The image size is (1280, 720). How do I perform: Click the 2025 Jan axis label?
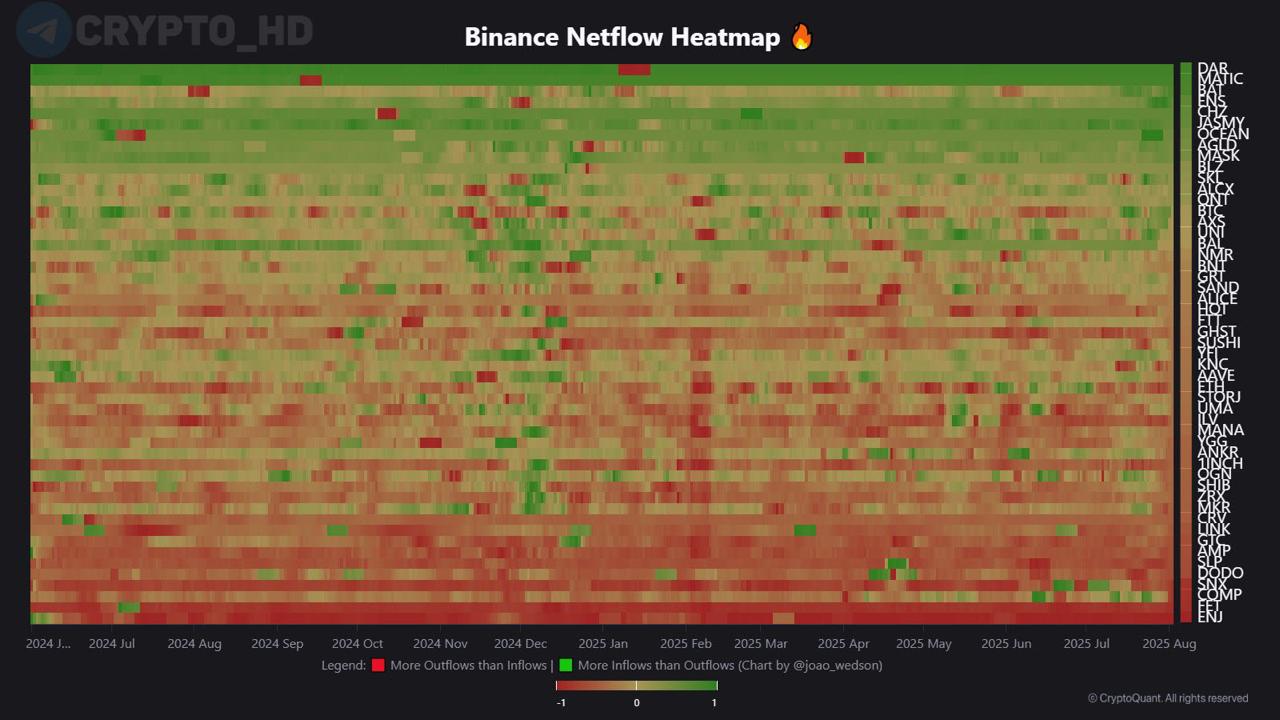pyautogui.click(x=603, y=644)
